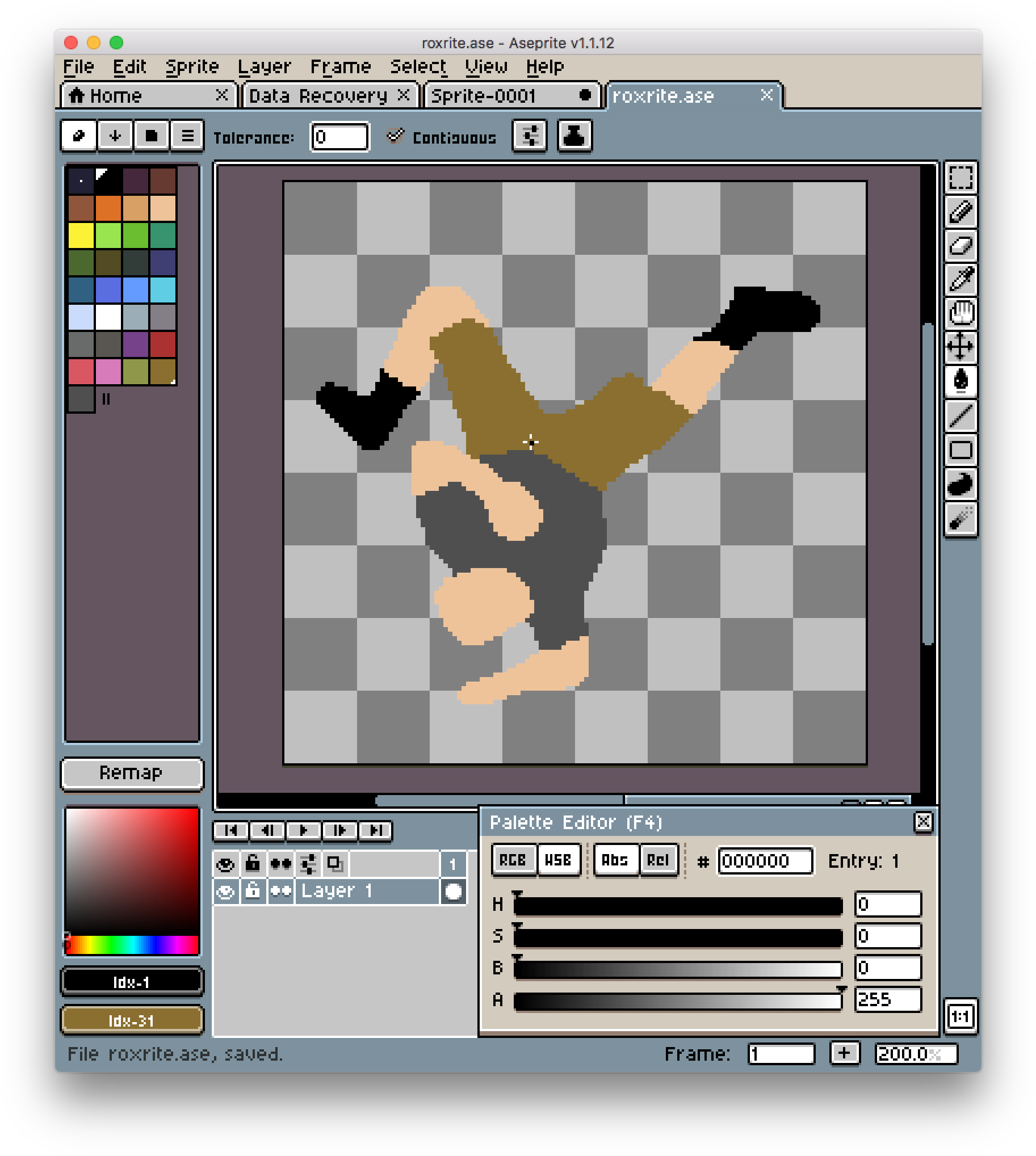The width and height of the screenshot is (1036, 1156).
Task: Select the rectangular marquee tool
Action: click(x=961, y=179)
